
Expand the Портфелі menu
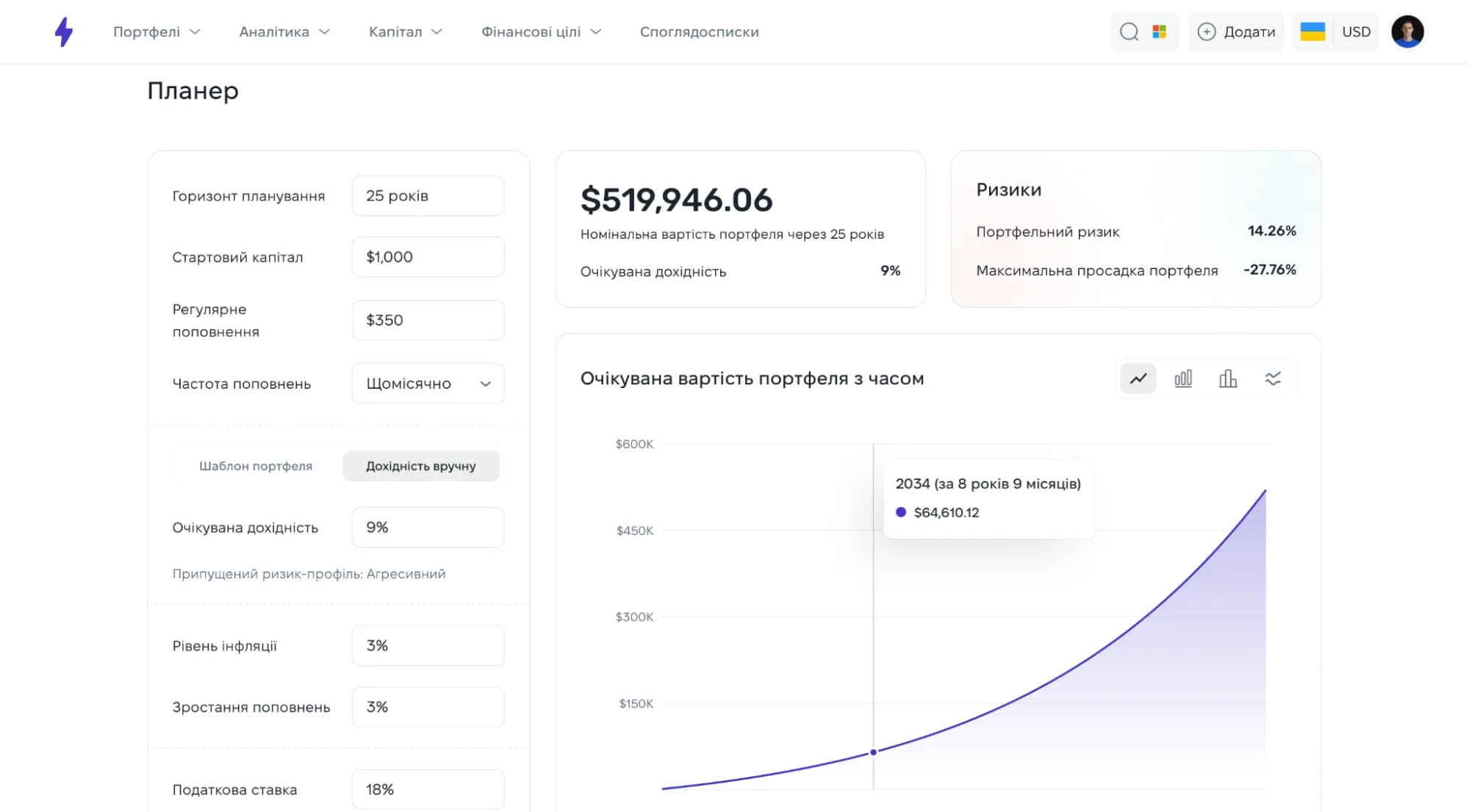157,32
